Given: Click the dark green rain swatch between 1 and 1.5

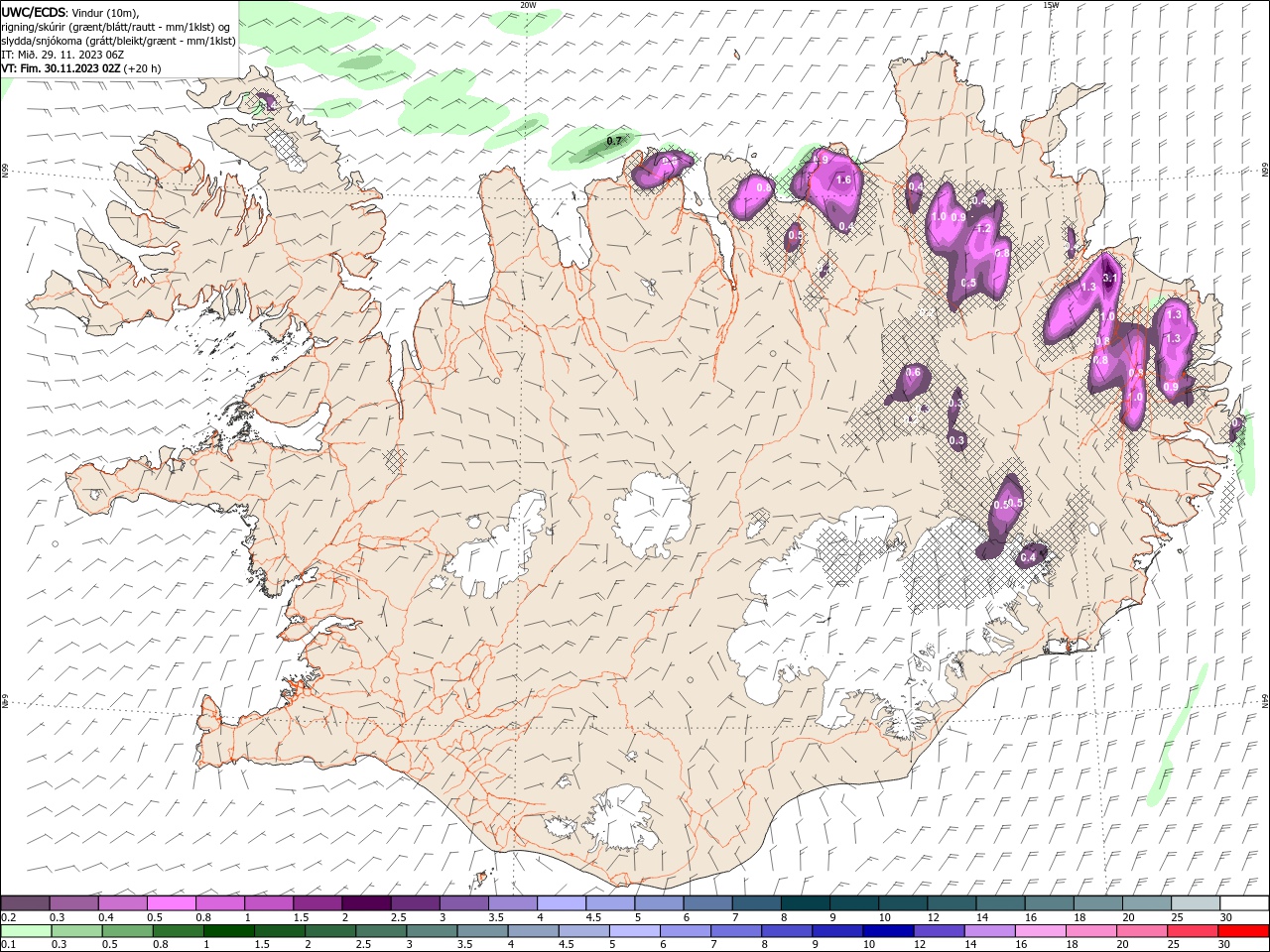Looking at the screenshot, I should click(x=229, y=931).
